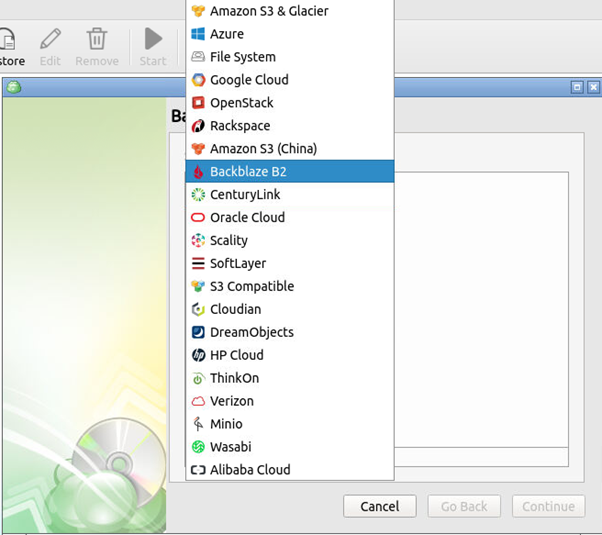Pick Cloudian storage entry
602x535 pixels.
coord(290,309)
